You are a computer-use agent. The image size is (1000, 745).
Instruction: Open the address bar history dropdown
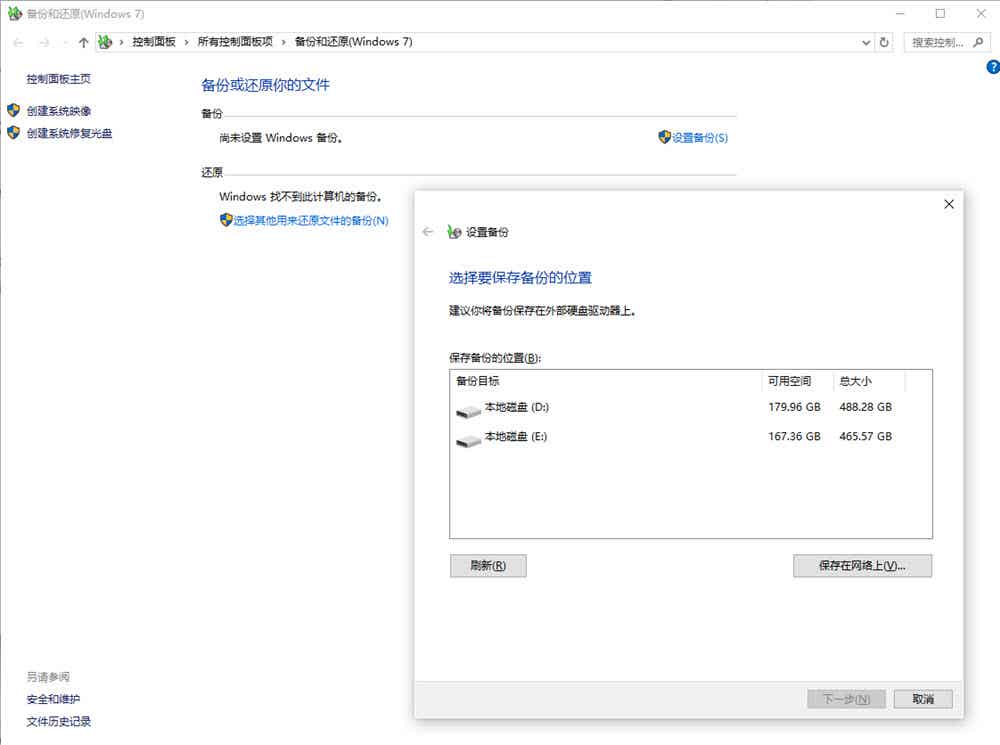coord(866,42)
